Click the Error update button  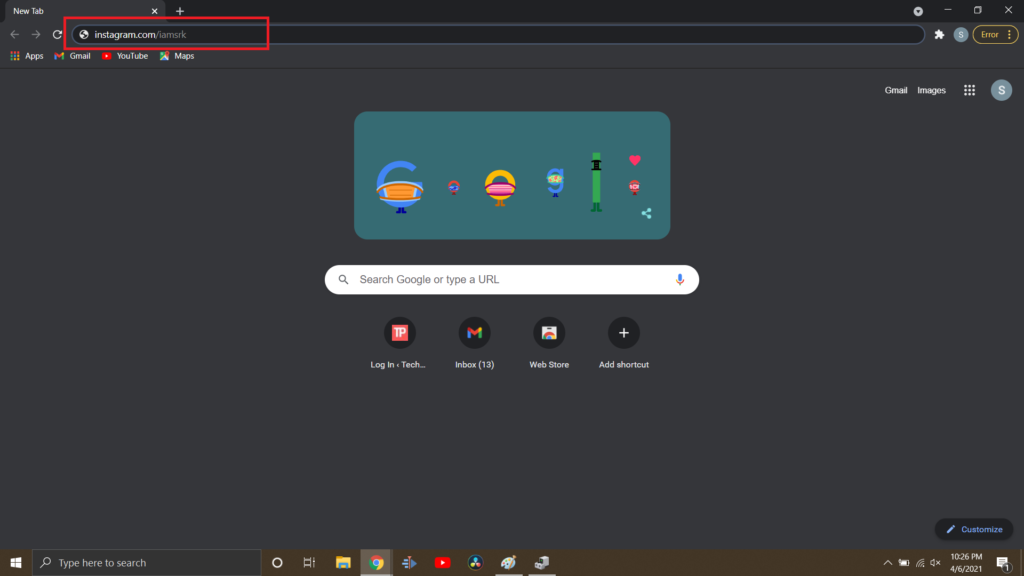click(995, 35)
